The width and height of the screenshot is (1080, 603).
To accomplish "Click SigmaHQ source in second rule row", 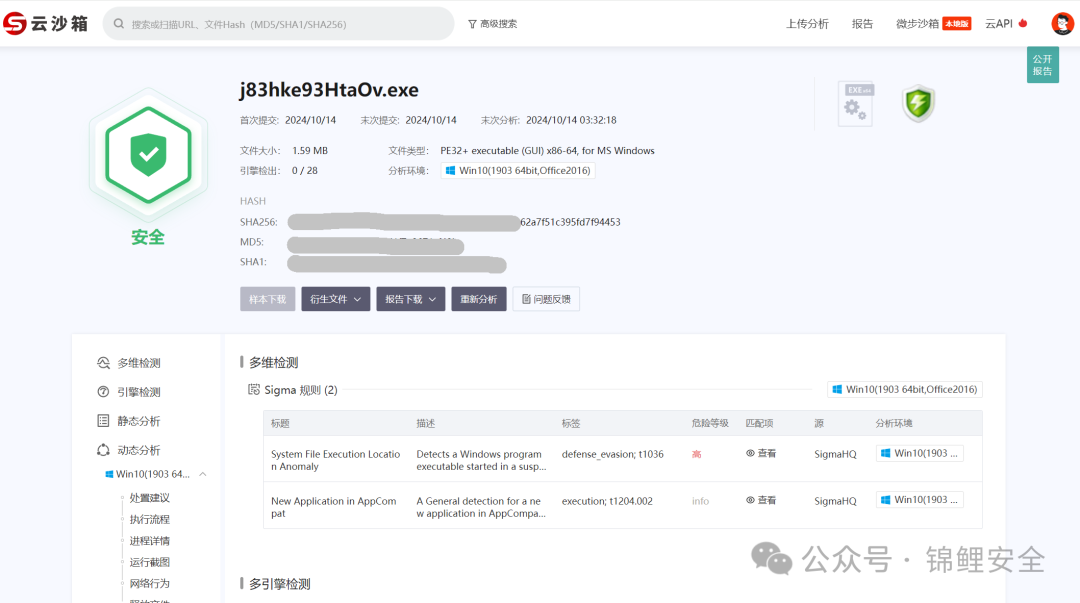I will pos(835,501).
